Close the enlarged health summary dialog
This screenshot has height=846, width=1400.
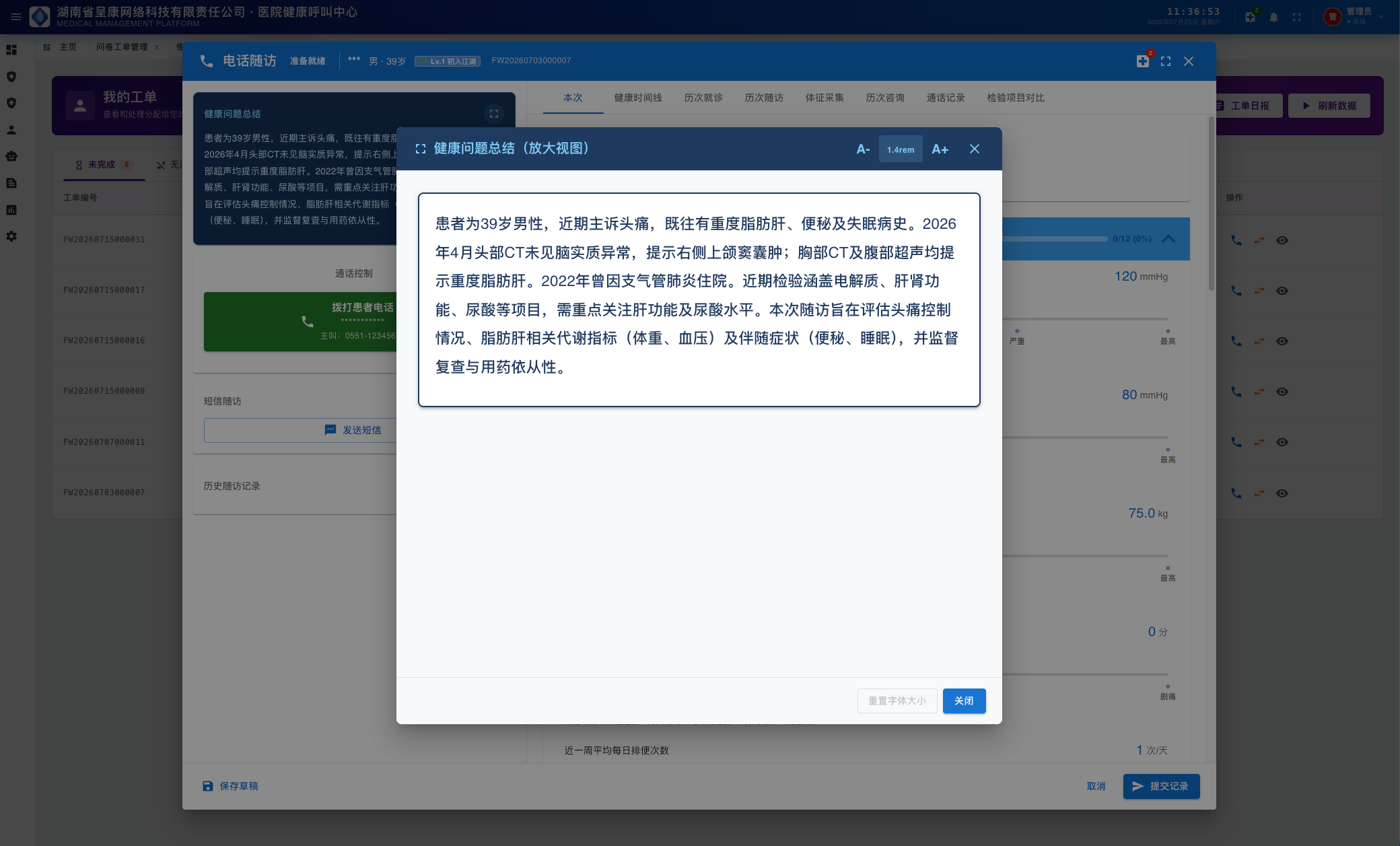click(x=975, y=149)
